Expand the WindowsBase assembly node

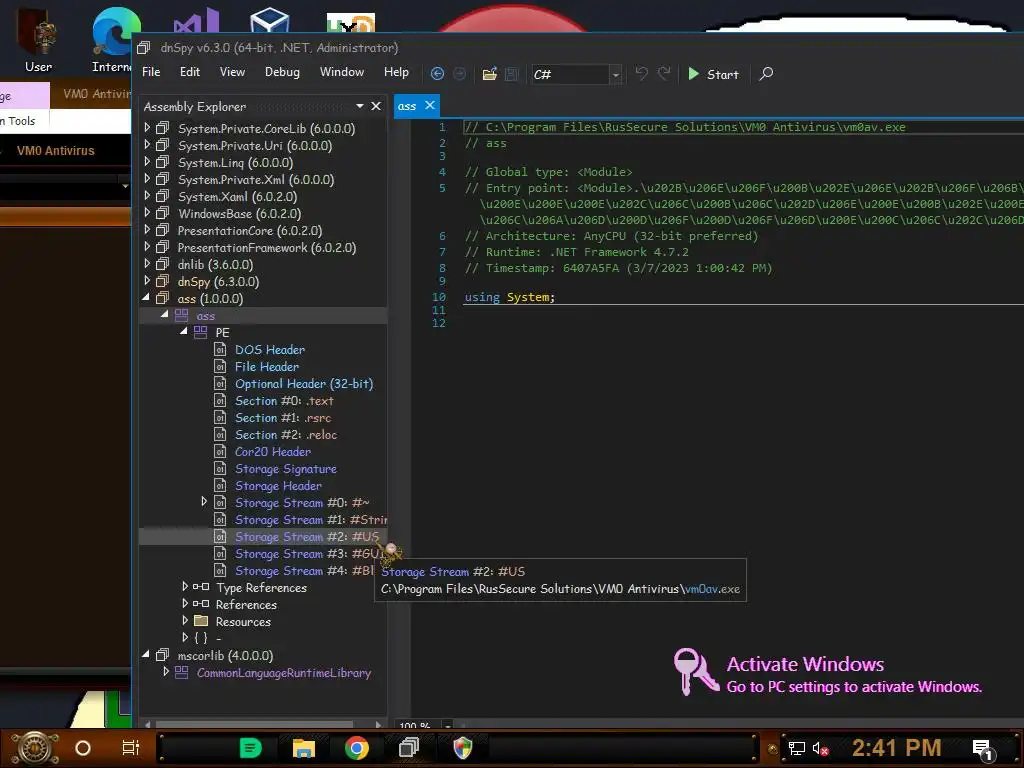click(148, 213)
